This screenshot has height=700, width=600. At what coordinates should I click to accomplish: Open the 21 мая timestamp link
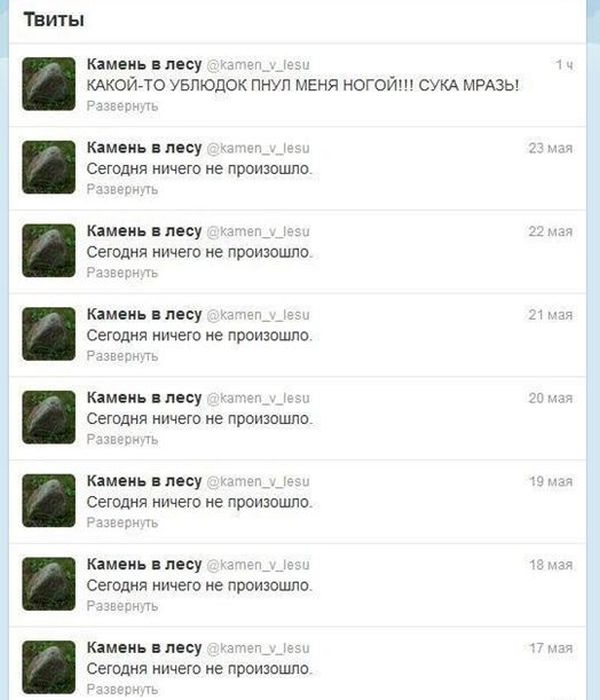[550, 315]
